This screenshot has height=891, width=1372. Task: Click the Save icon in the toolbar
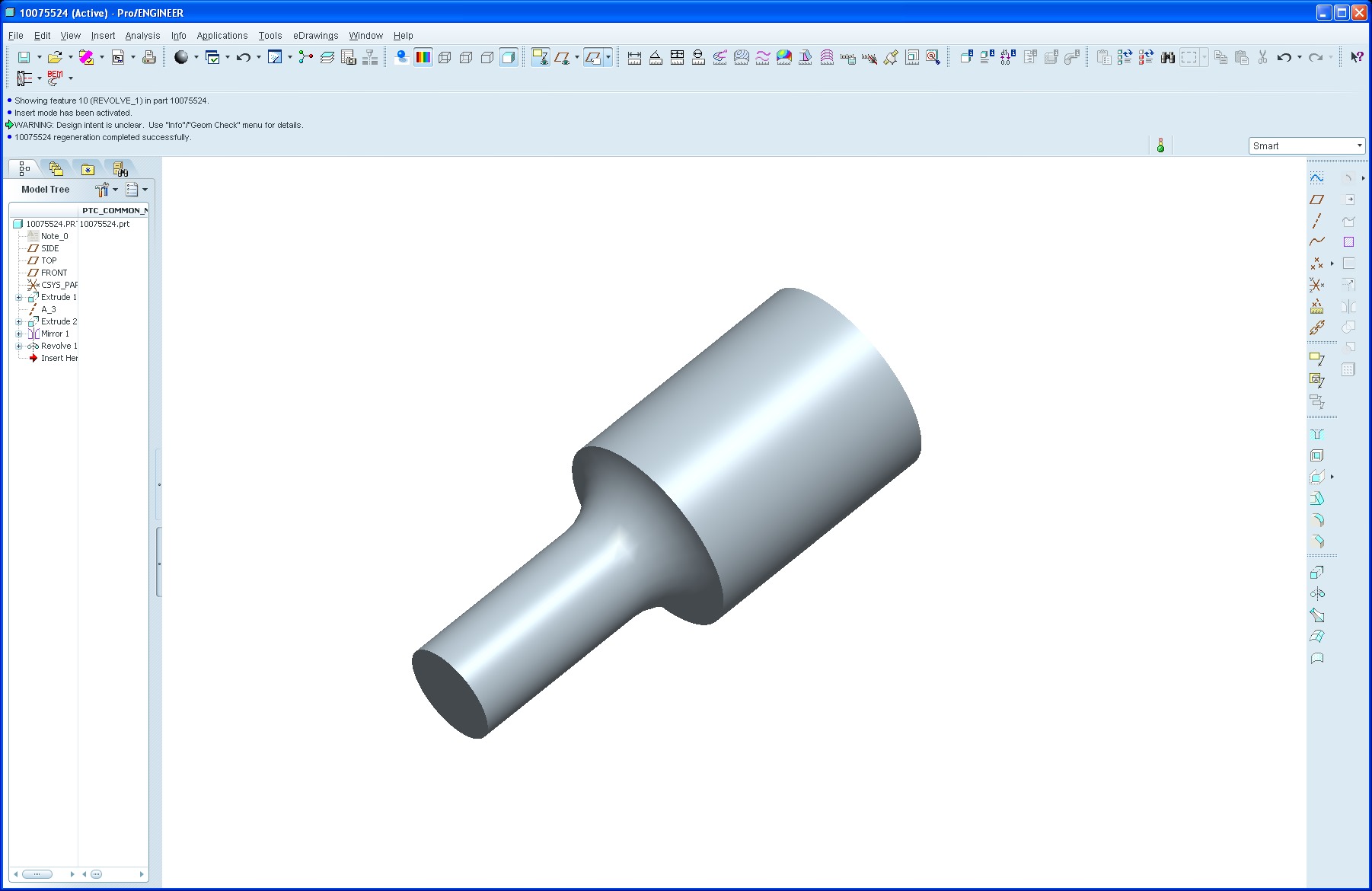(24, 57)
